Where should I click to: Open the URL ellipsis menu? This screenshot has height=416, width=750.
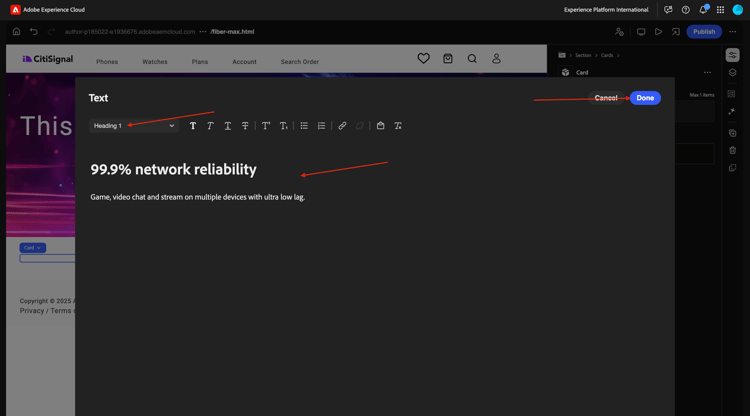pos(203,32)
